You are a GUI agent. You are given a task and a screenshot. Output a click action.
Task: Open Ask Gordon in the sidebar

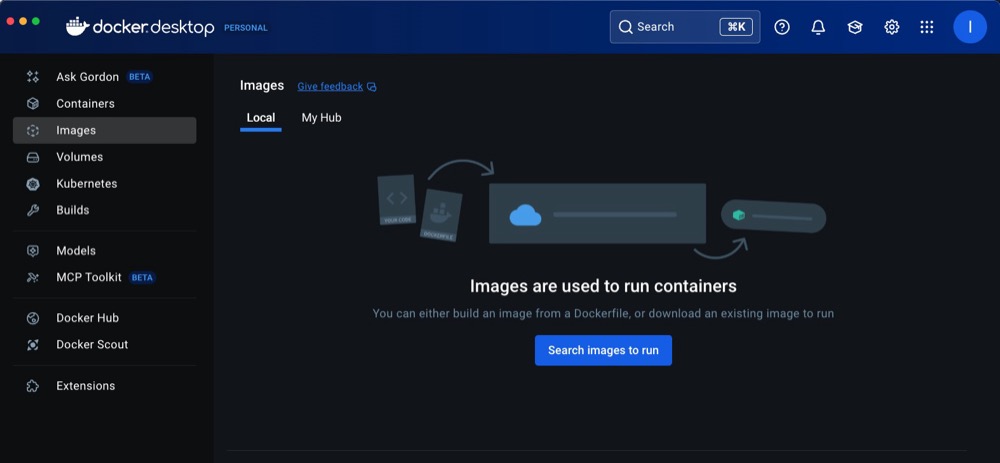pyautogui.click(x=105, y=77)
